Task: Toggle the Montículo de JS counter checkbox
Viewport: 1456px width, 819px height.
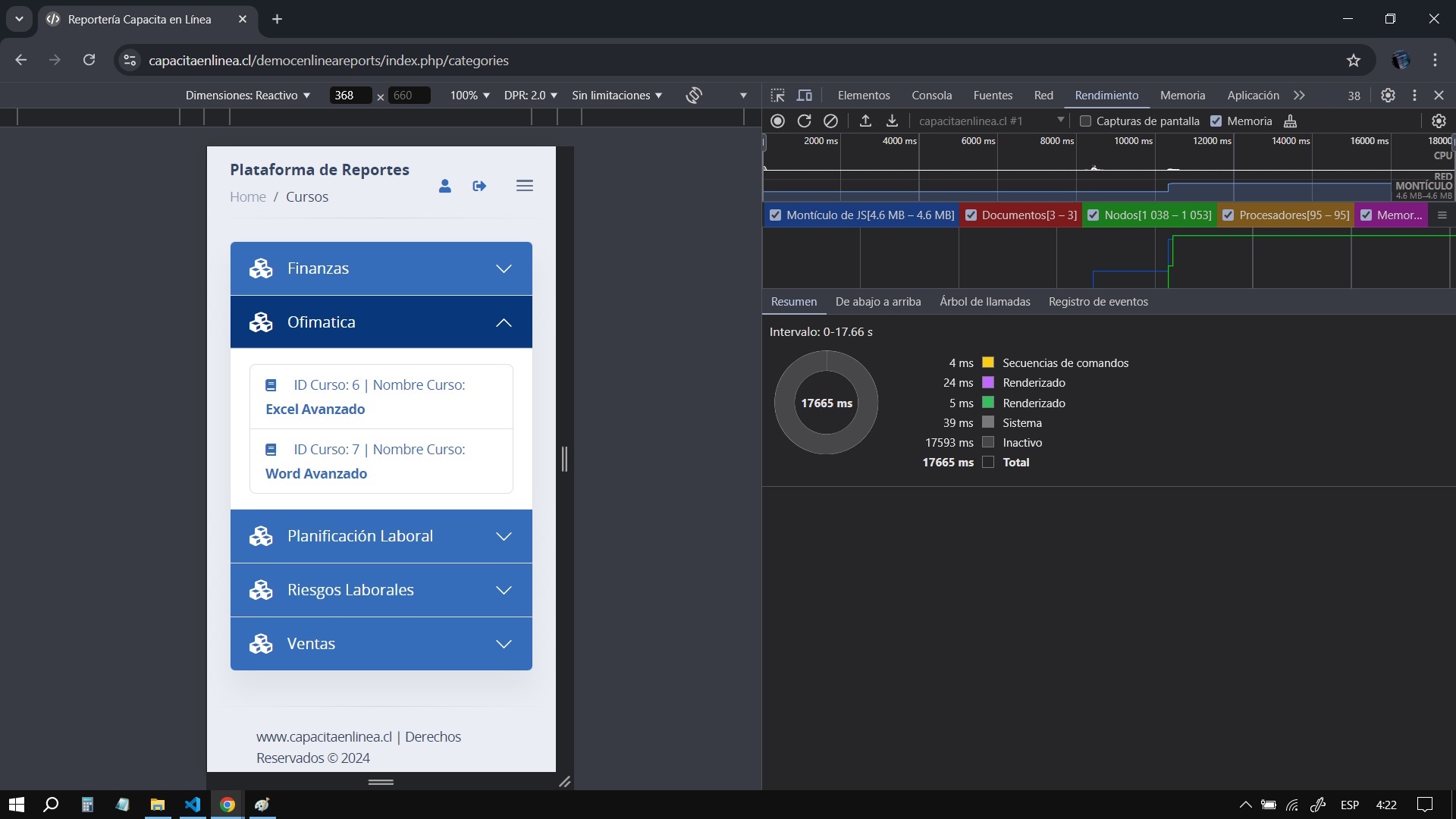Action: pos(775,215)
